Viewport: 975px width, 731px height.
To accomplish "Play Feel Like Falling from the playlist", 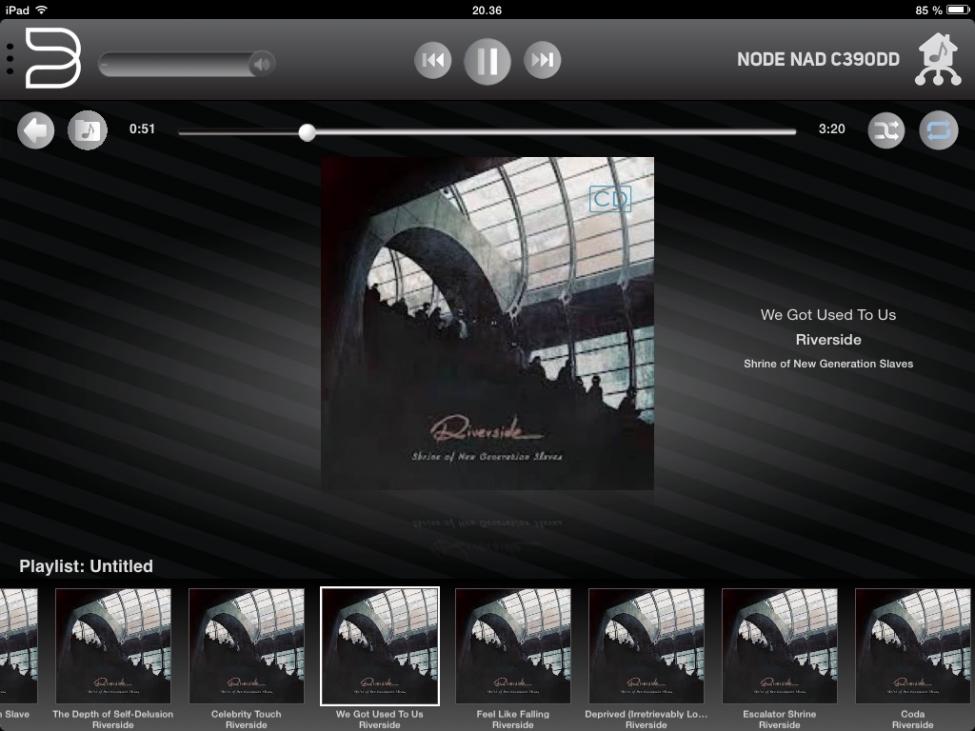I will [513, 658].
